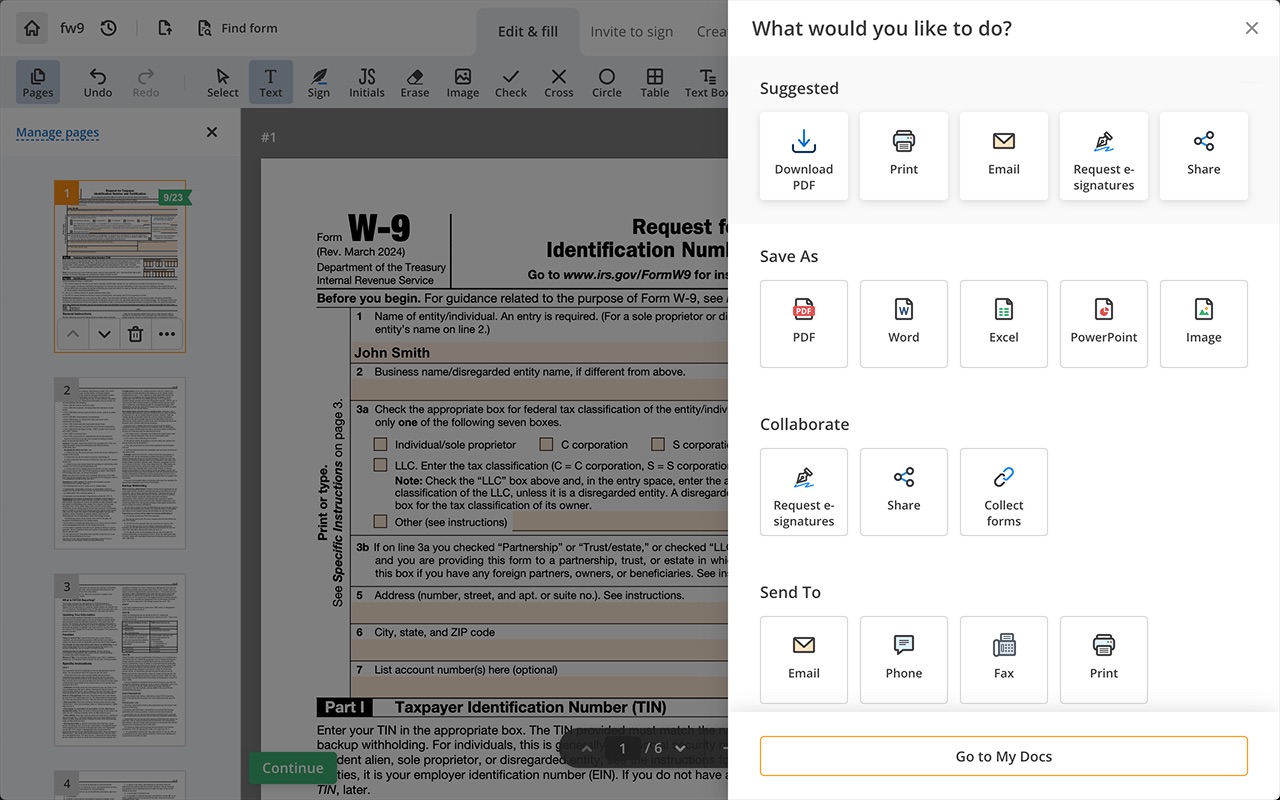
Task: Toggle the Pages panel button
Action: tap(38, 82)
